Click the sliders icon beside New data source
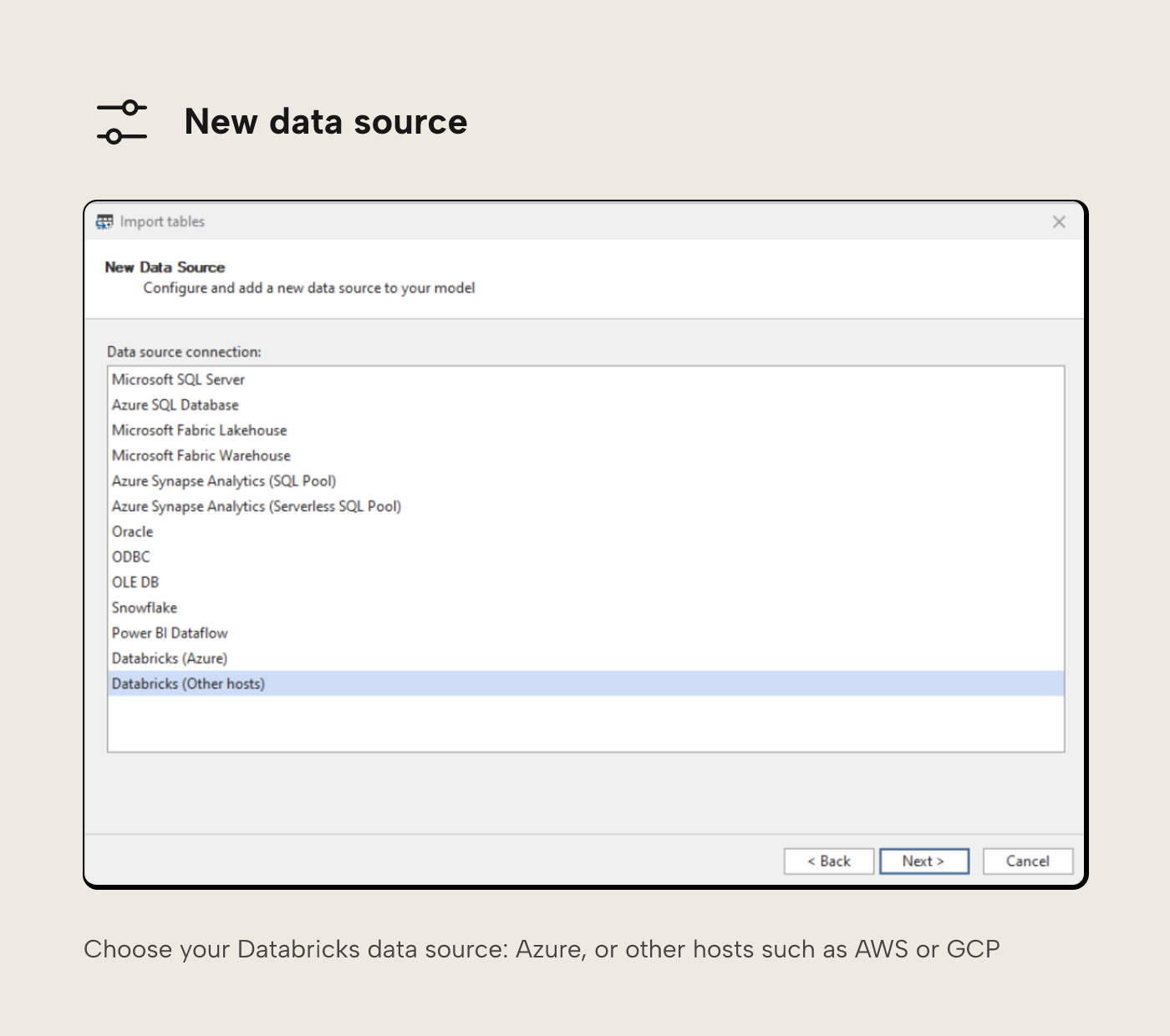 click(x=122, y=122)
